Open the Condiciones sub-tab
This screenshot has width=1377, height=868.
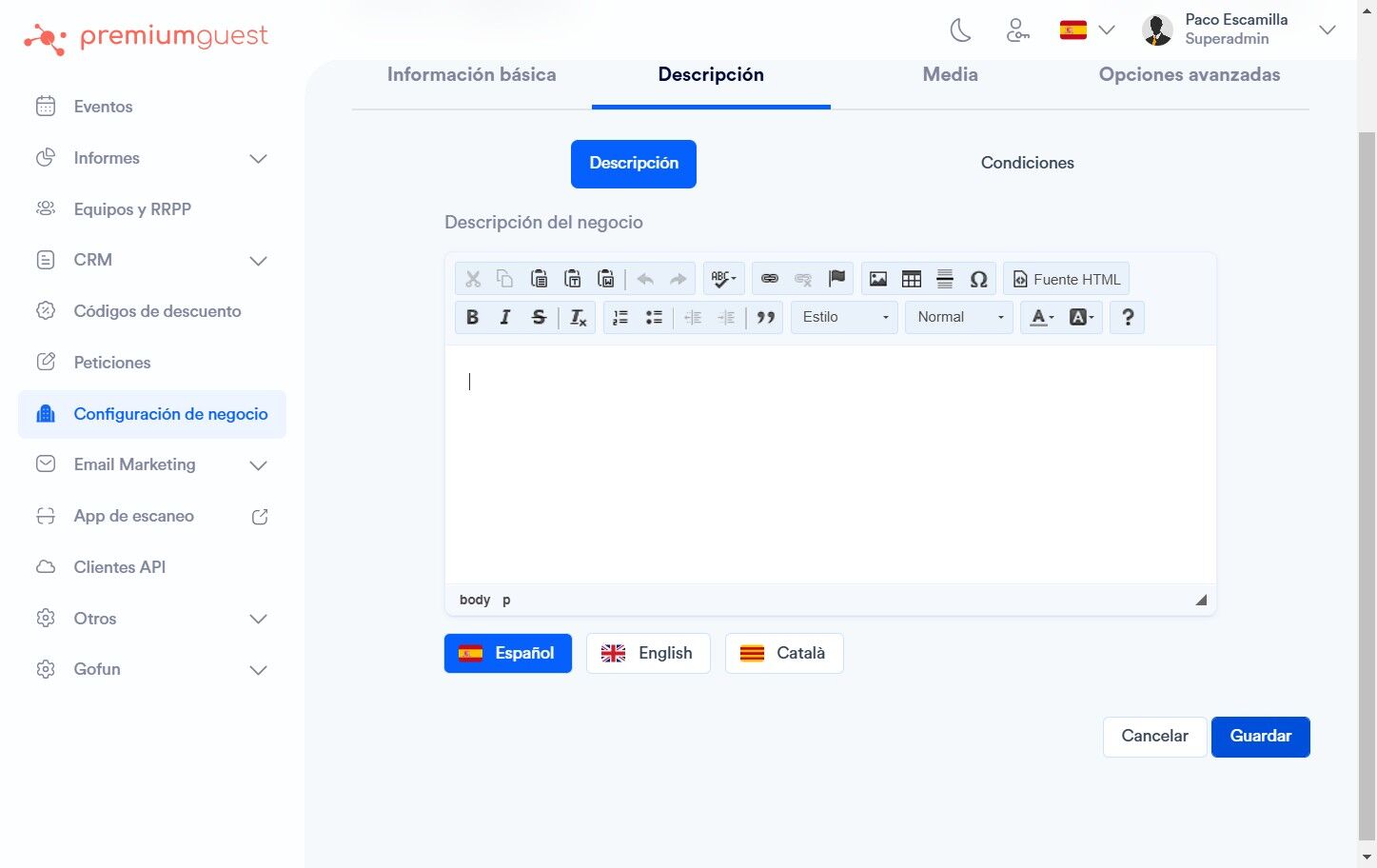(1027, 163)
